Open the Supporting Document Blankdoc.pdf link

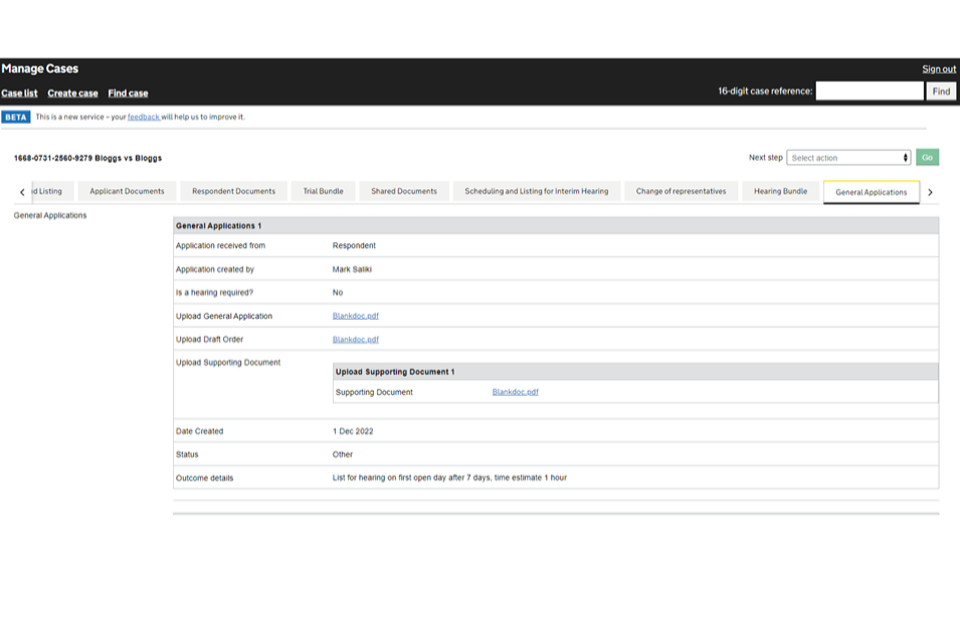click(x=515, y=392)
